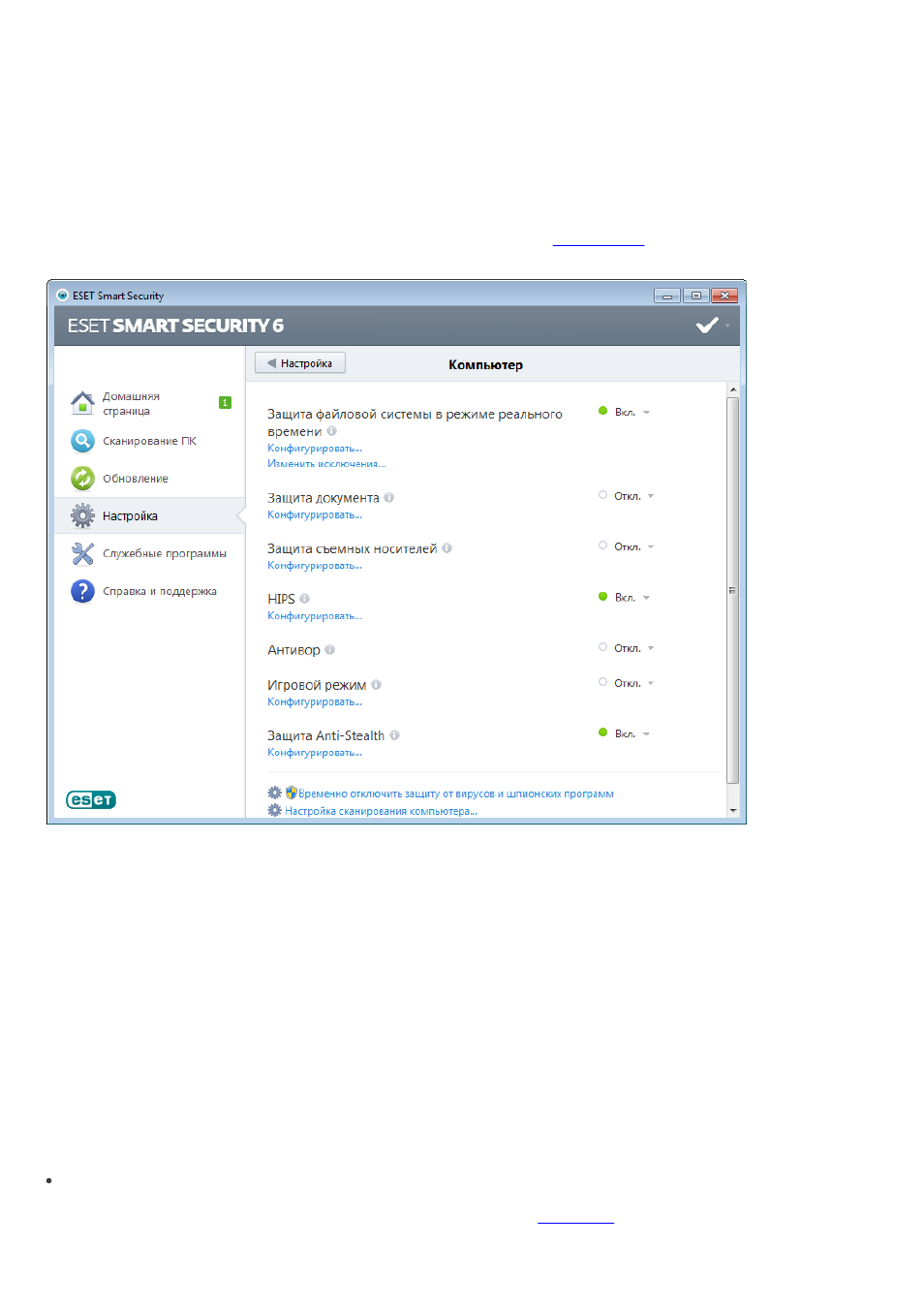Click Временно отключить защиту от вирусов link

click(x=456, y=794)
